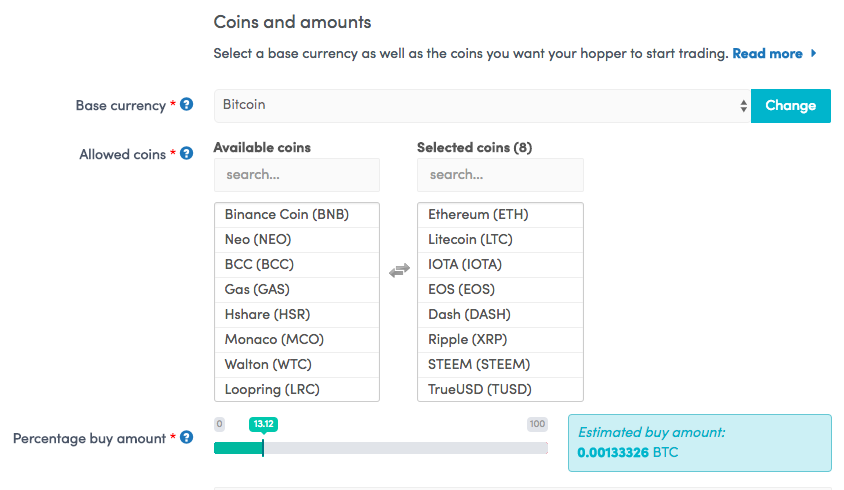The image size is (844, 490).
Task: Click the Selected coins search field
Action: point(500,174)
